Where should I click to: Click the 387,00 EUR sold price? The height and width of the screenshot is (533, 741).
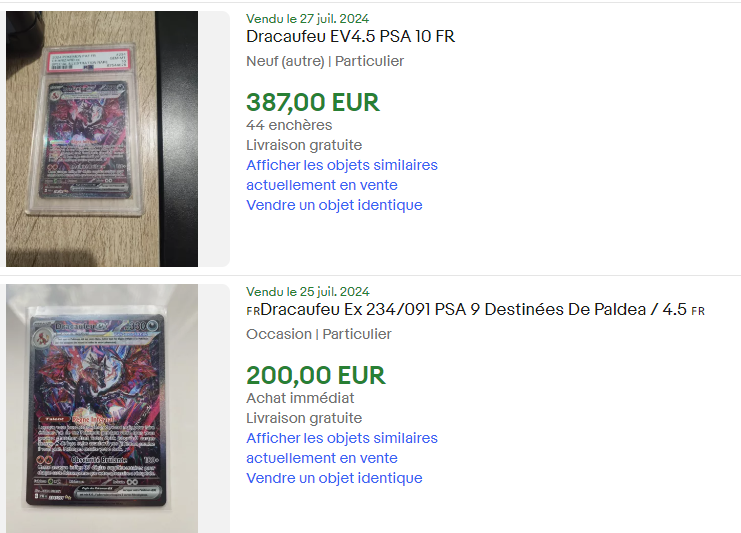coord(312,103)
